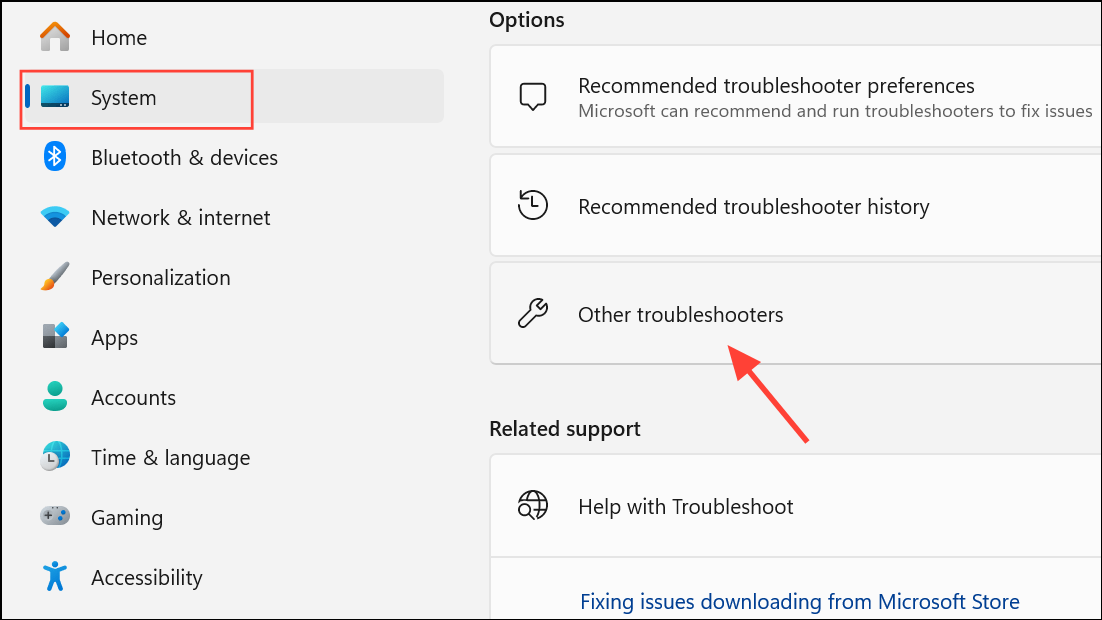Click the Home house icon
This screenshot has width=1102, height=620.
55,37
